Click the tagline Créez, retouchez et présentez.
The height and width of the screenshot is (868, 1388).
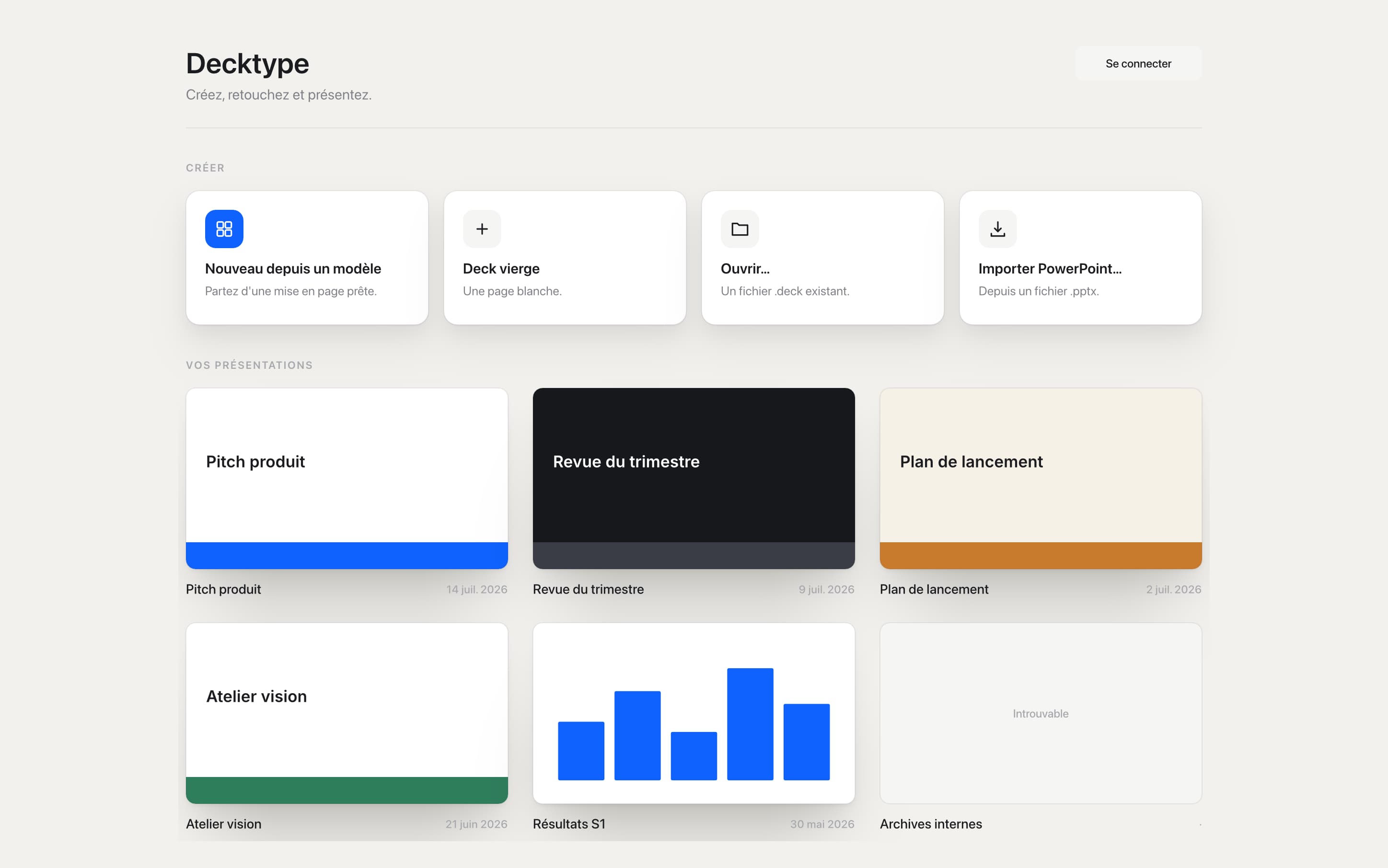point(278,95)
